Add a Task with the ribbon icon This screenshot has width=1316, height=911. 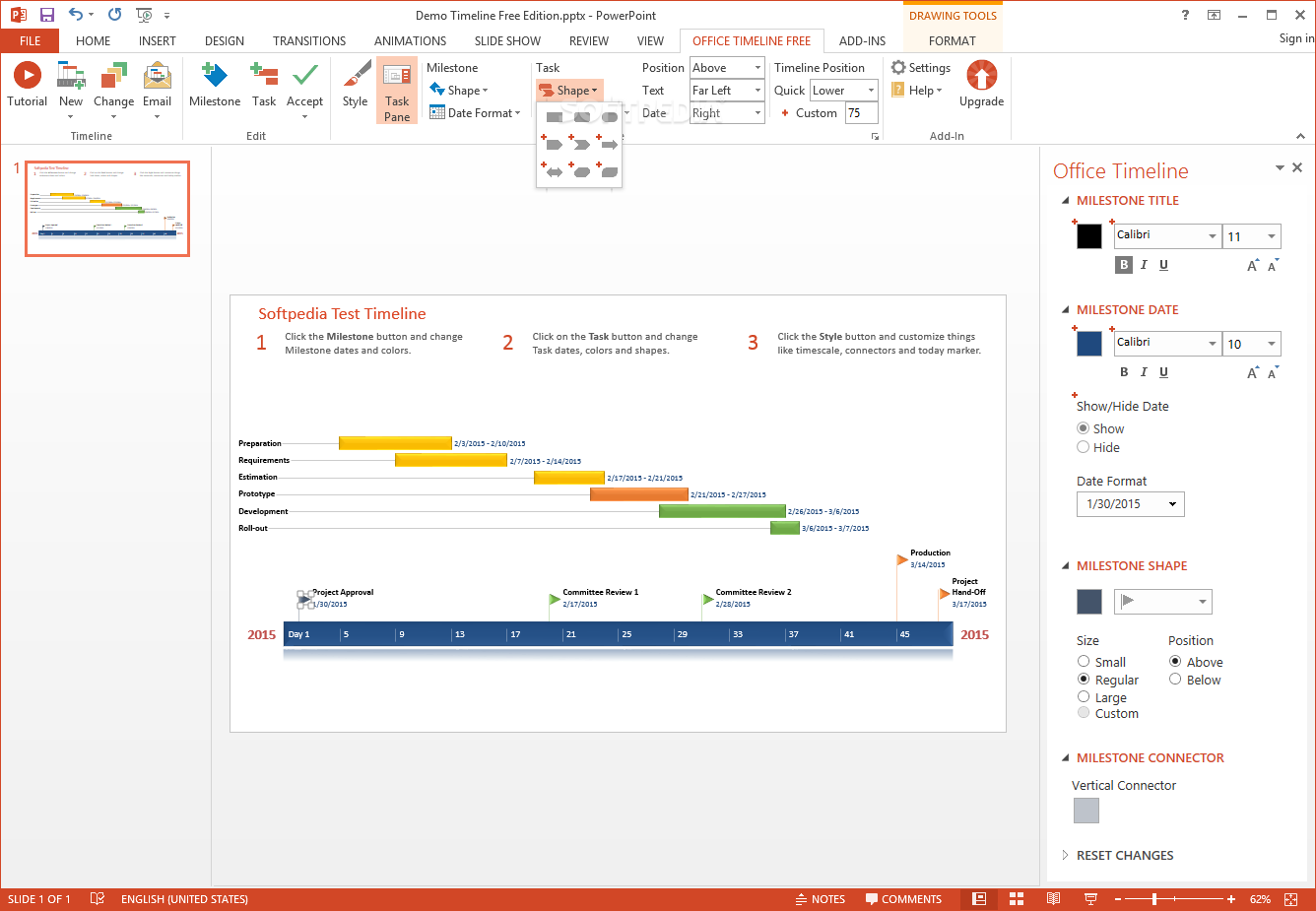click(264, 75)
